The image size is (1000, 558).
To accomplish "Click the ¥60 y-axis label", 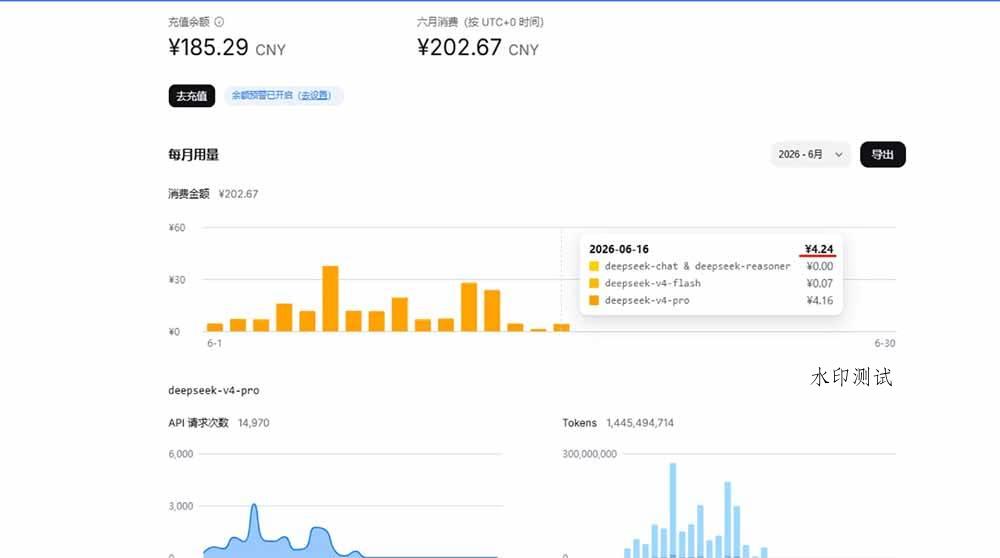I will pos(177,228).
